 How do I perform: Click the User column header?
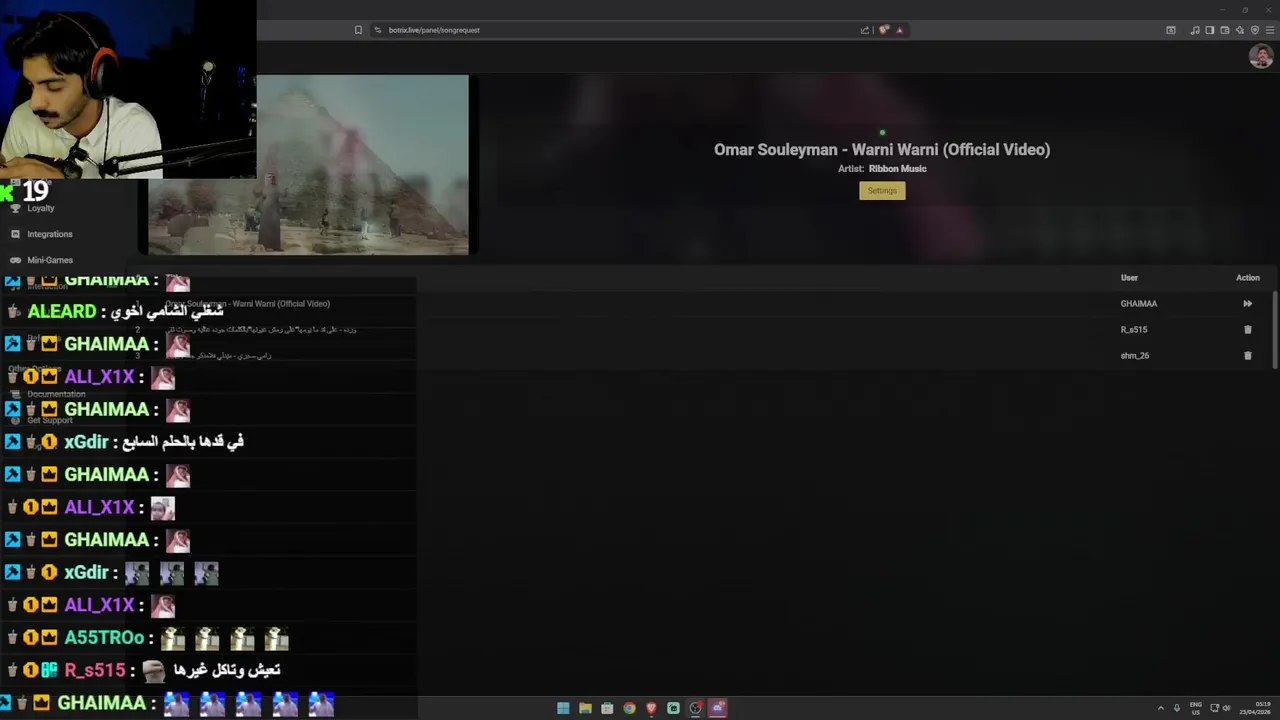tap(1129, 277)
